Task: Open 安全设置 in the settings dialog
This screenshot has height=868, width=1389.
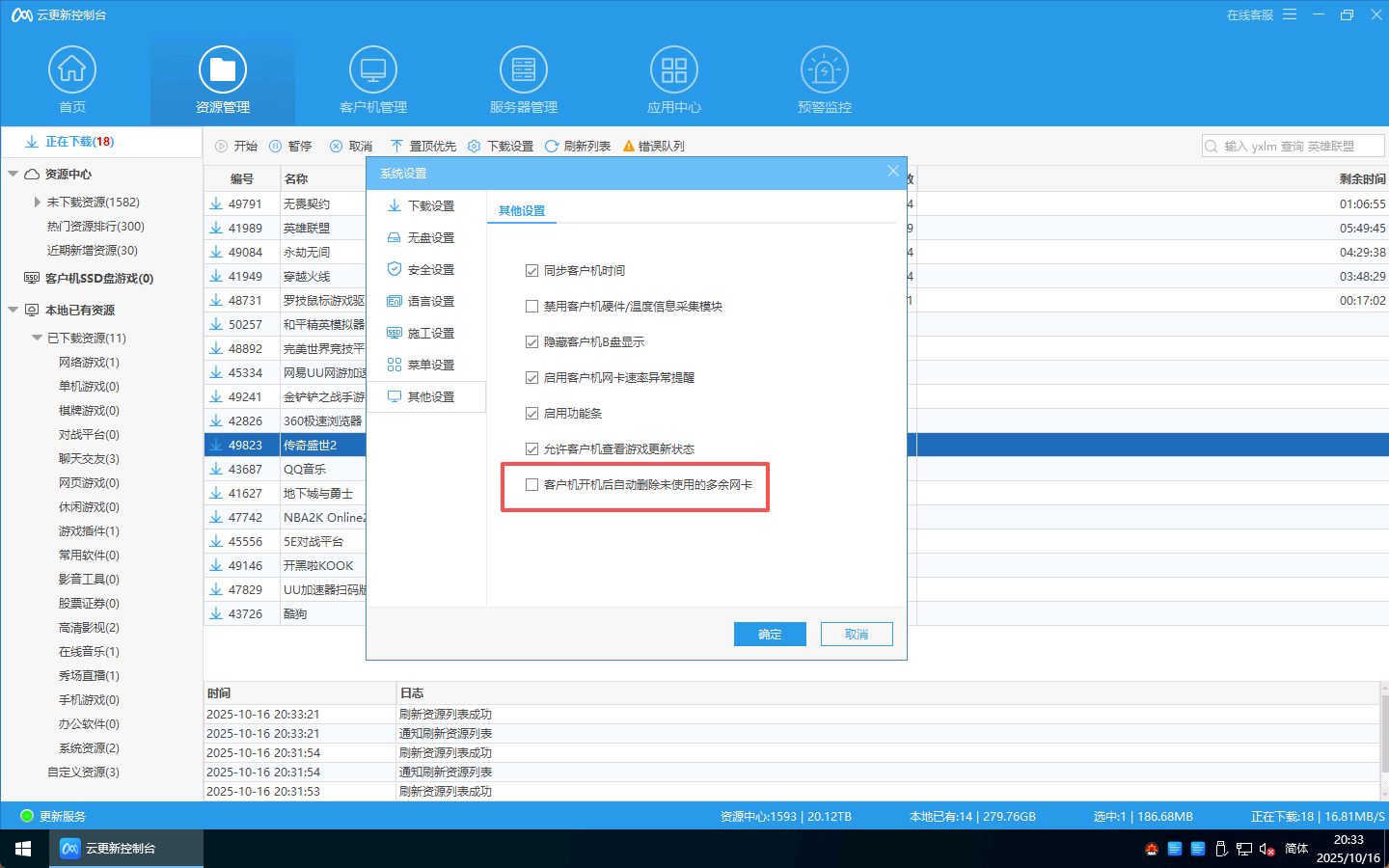Action: tap(427, 269)
